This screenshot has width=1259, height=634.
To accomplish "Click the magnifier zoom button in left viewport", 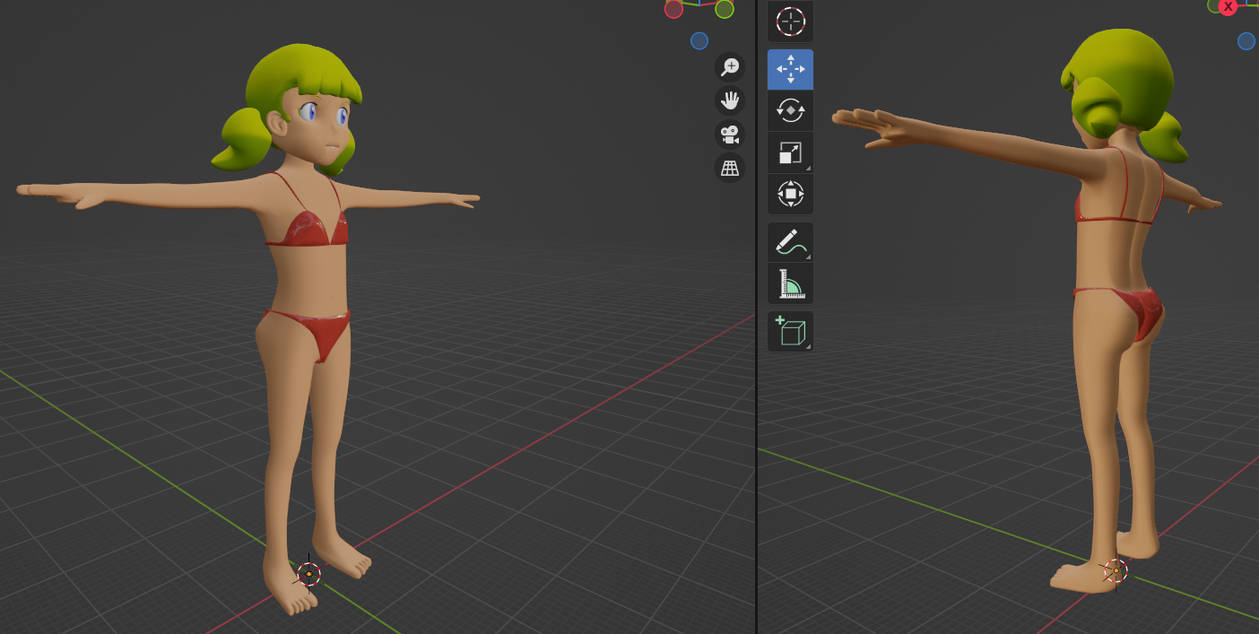I will [x=730, y=67].
